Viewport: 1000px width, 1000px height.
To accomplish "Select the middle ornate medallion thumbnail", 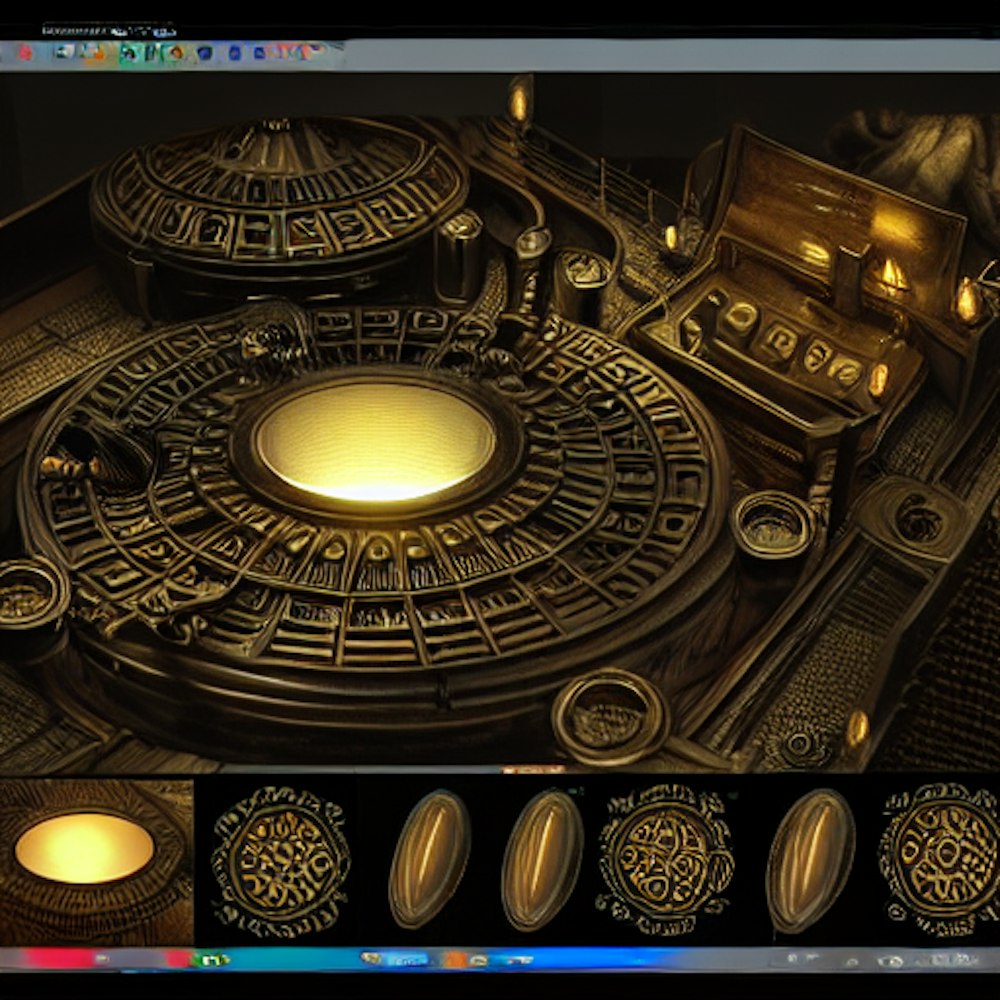I will pos(665,860).
